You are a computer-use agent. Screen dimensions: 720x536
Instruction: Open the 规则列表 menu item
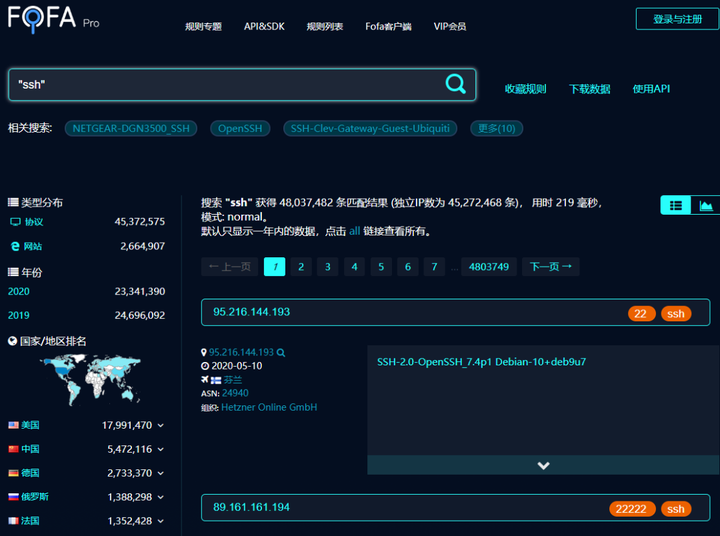pos(325,27)
